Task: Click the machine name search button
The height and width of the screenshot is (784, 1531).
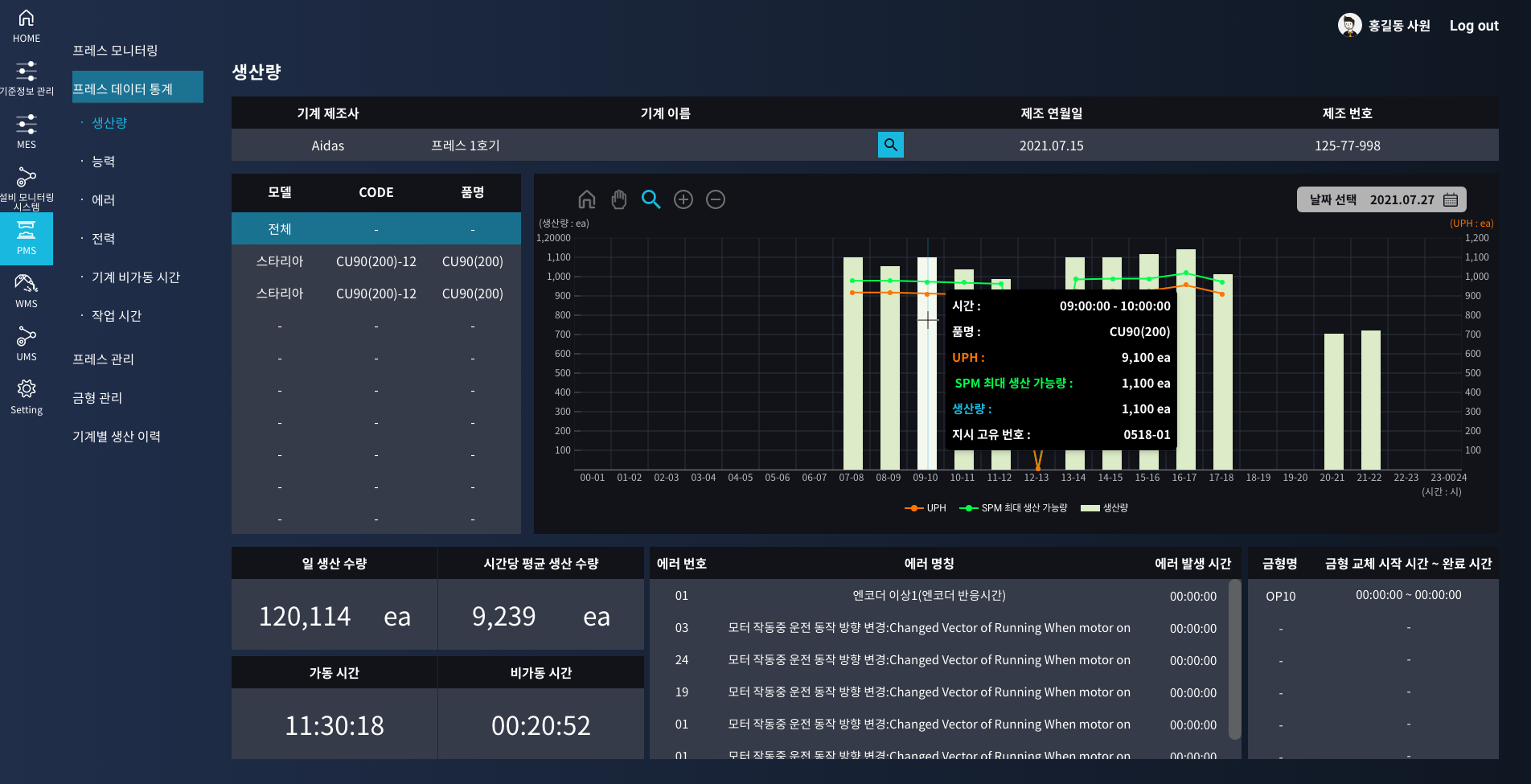Action: click(890, 145)
